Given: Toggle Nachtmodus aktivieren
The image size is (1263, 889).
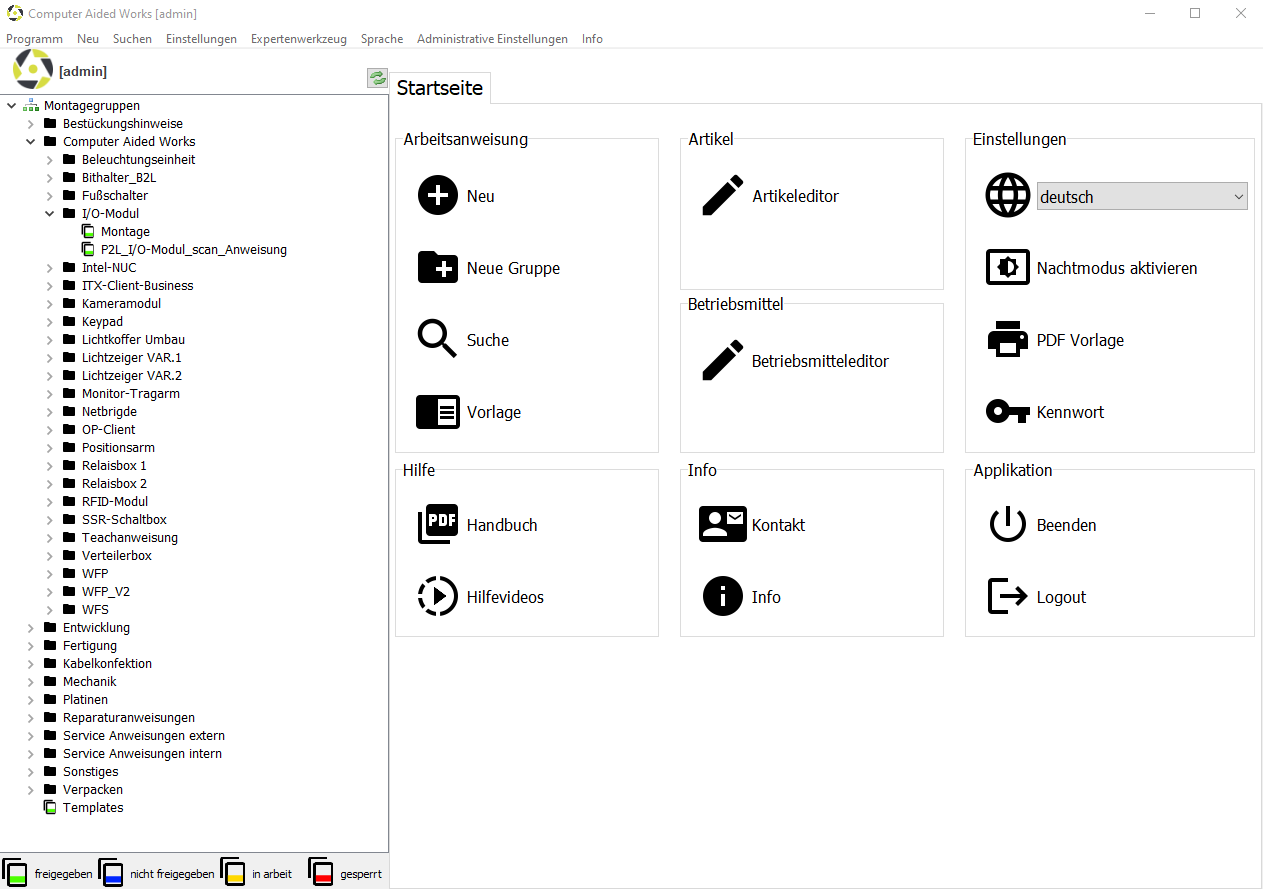Looking at the screenshot, I should point(1116,268).
